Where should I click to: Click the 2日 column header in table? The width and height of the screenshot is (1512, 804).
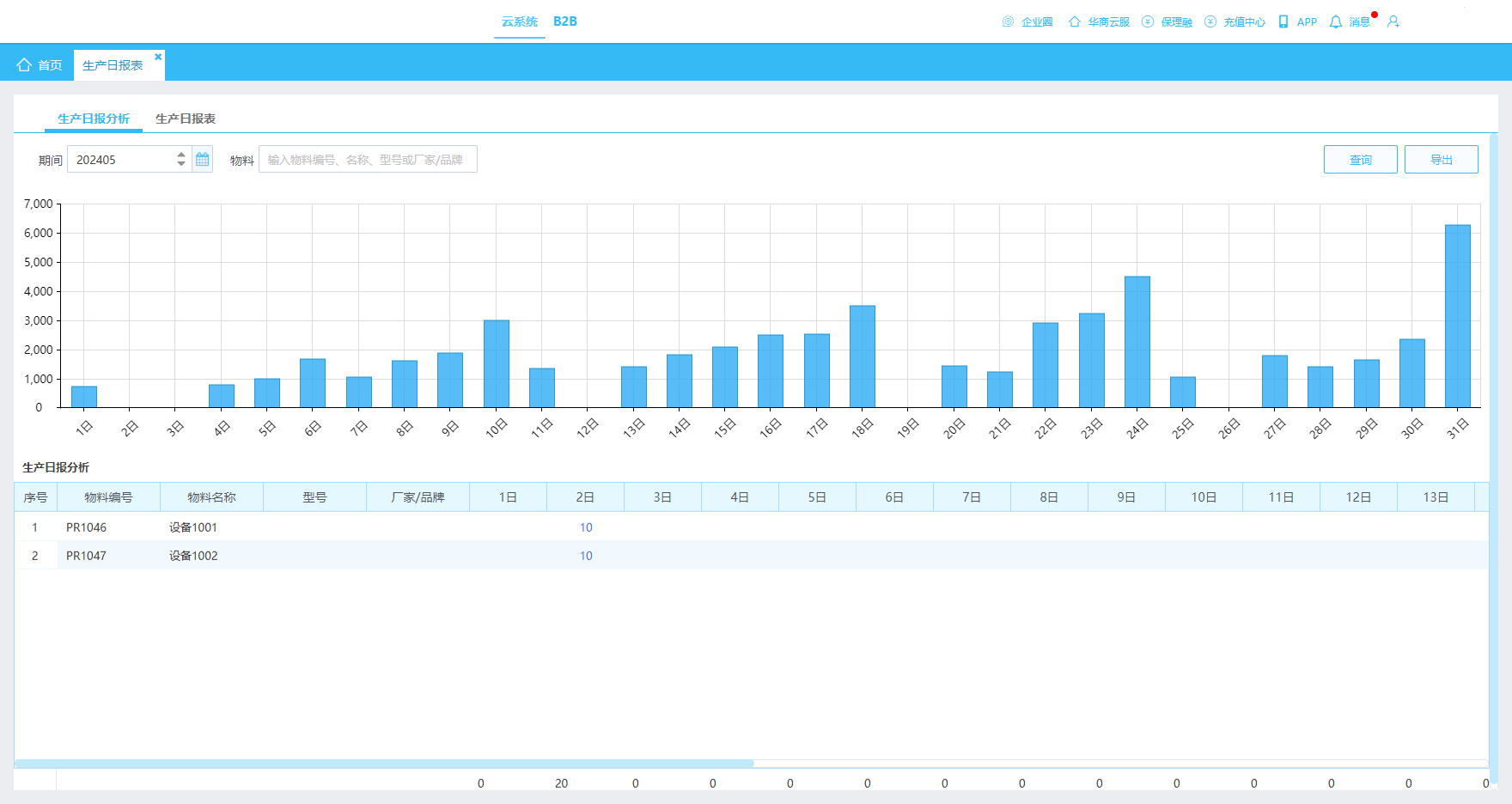tap(585, 497)
